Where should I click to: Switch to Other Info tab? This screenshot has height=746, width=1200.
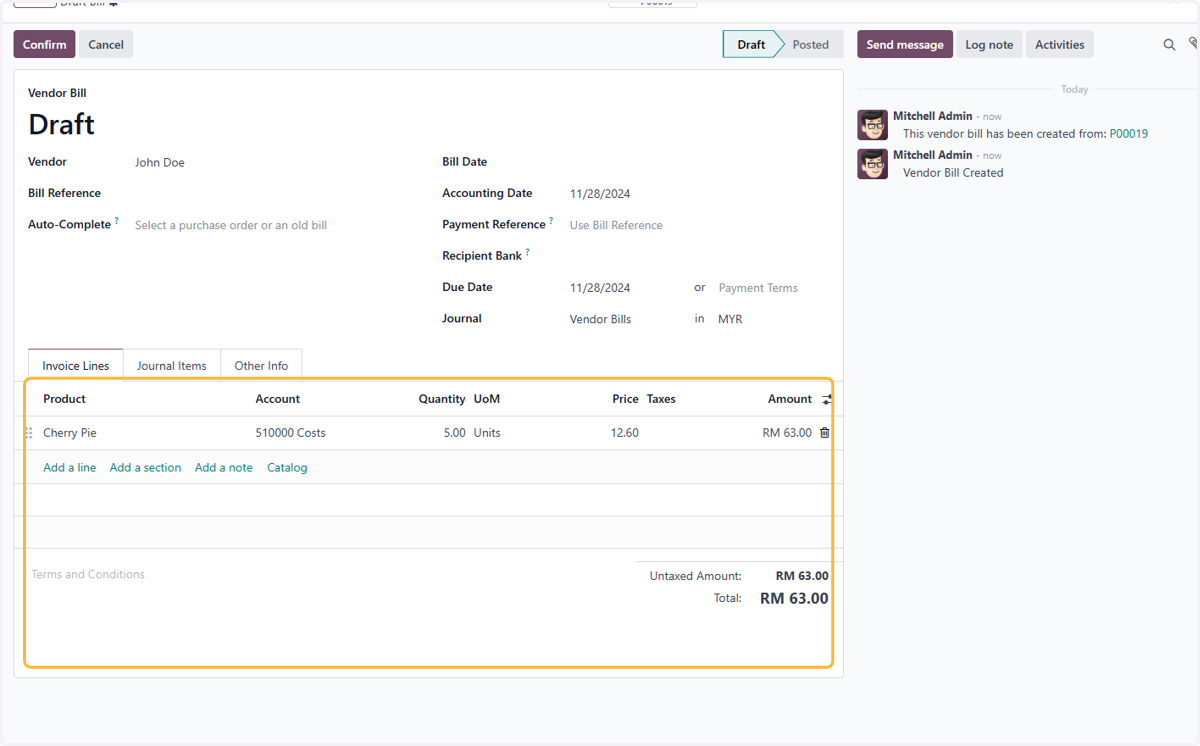pos(261,365)
